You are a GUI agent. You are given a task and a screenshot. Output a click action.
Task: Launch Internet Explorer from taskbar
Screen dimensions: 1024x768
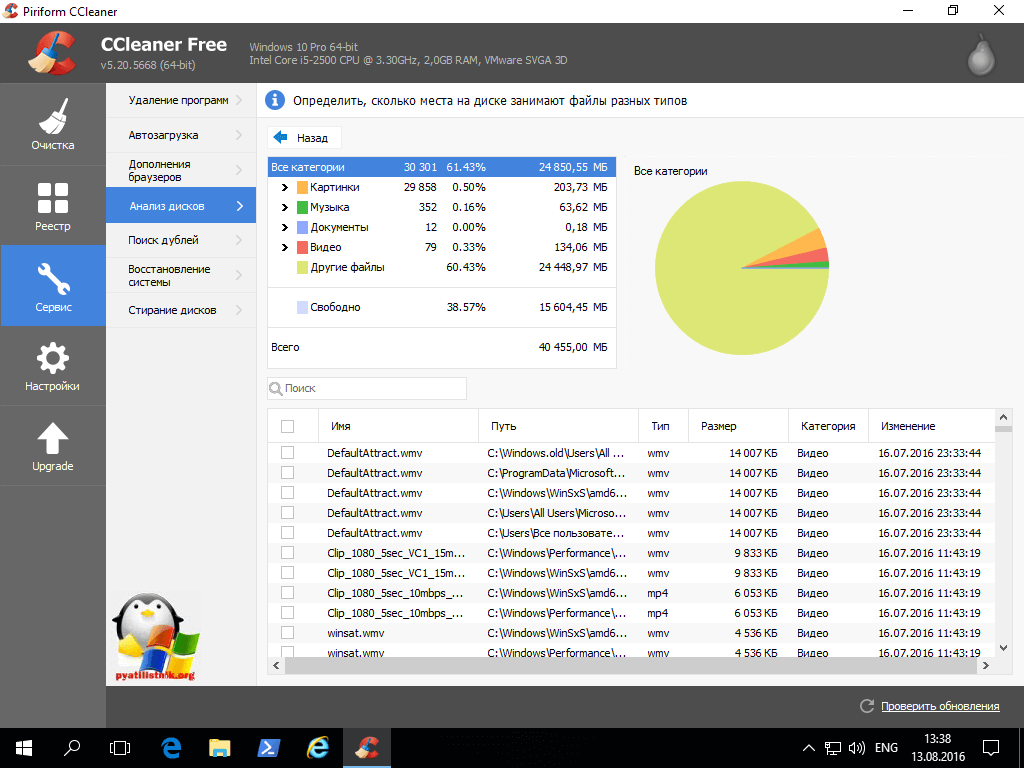(318, 748)
